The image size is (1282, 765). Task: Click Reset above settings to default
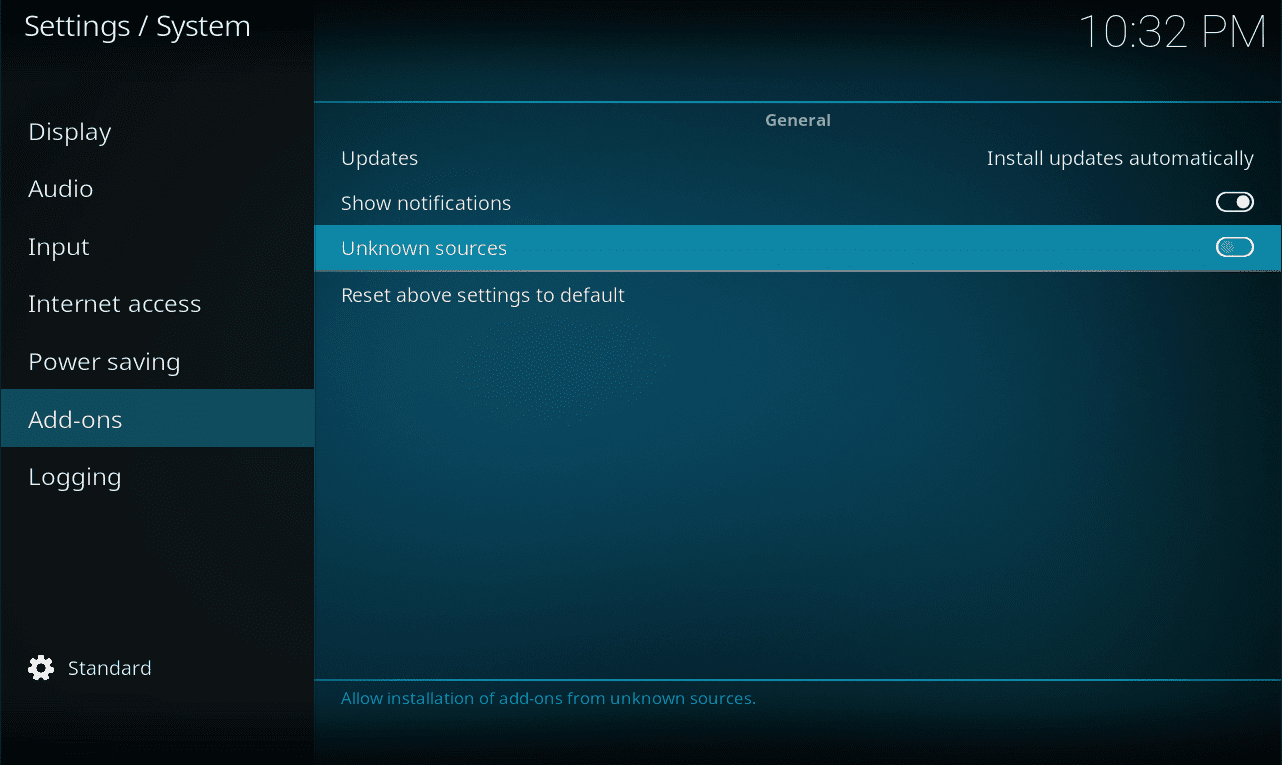click(483, 295)
